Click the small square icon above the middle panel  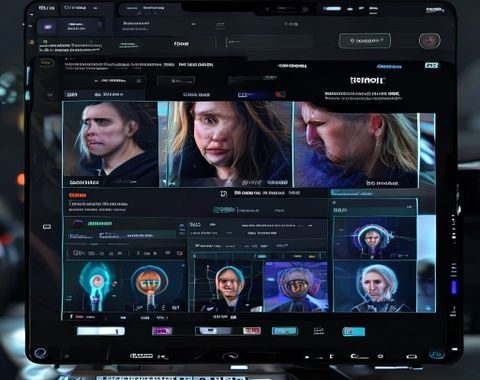tap(224, 194)
